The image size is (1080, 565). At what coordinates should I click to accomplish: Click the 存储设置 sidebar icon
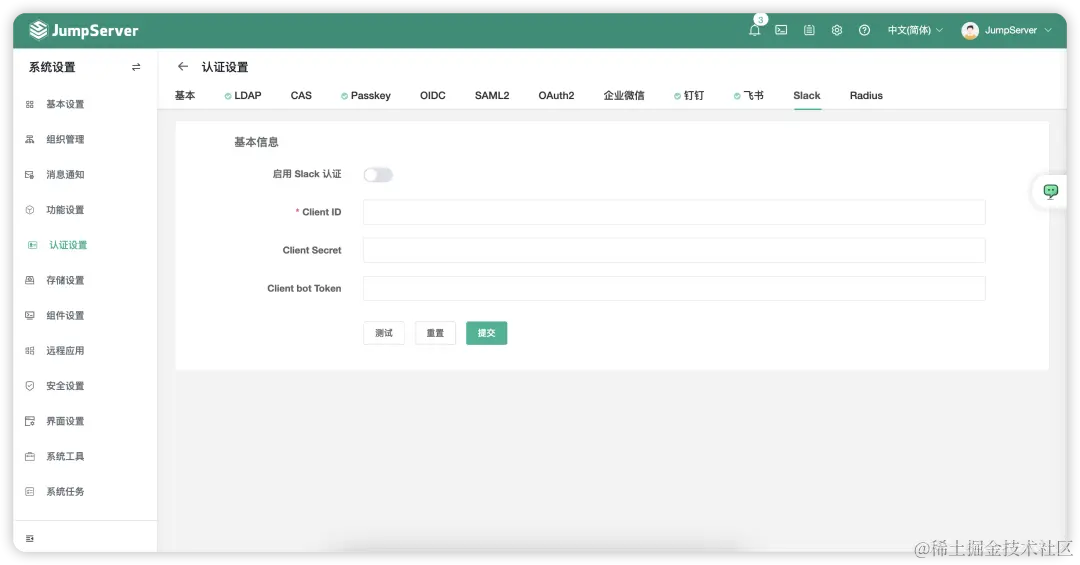[x=30, y=280]
